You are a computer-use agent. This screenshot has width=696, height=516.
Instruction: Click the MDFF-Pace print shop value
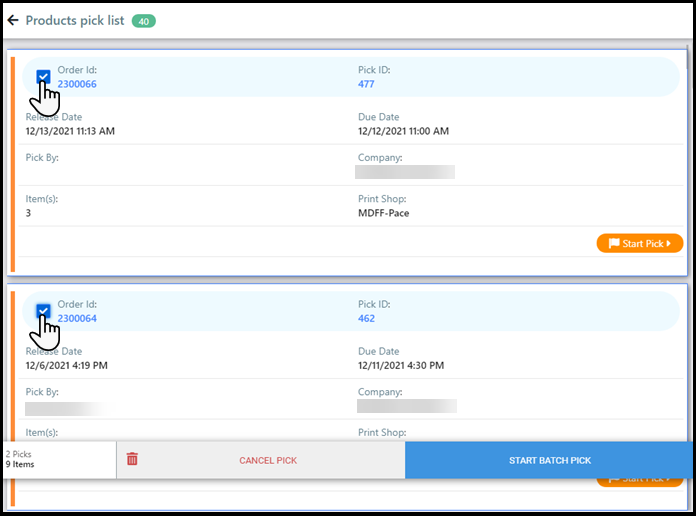pos(383,213)
